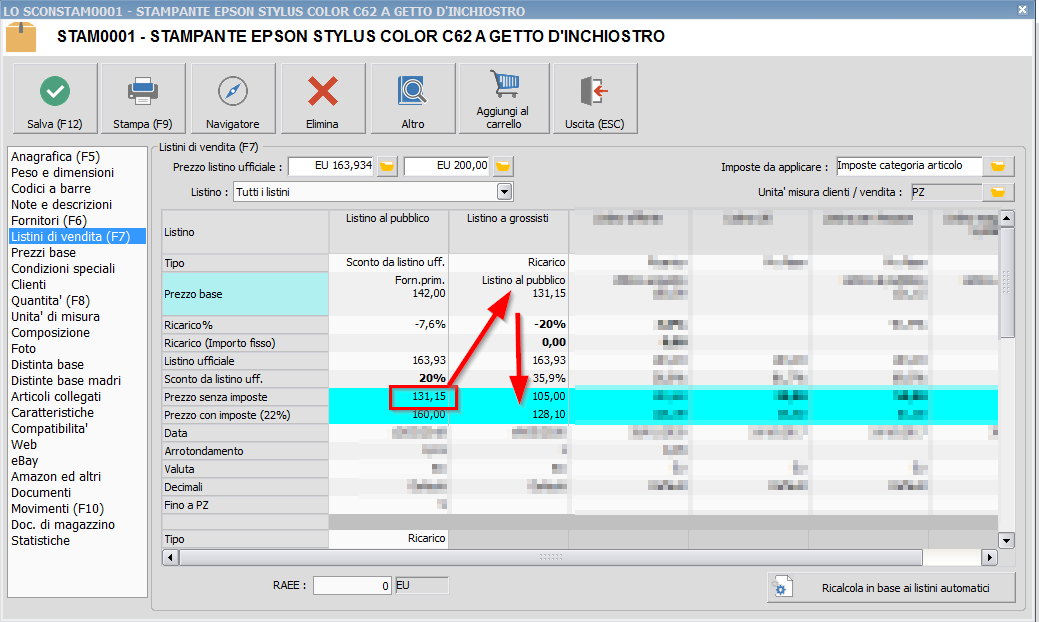Open the Peso e dimensioni section
Viewport: 1039px width, 622px height.
tap(62, 172)
